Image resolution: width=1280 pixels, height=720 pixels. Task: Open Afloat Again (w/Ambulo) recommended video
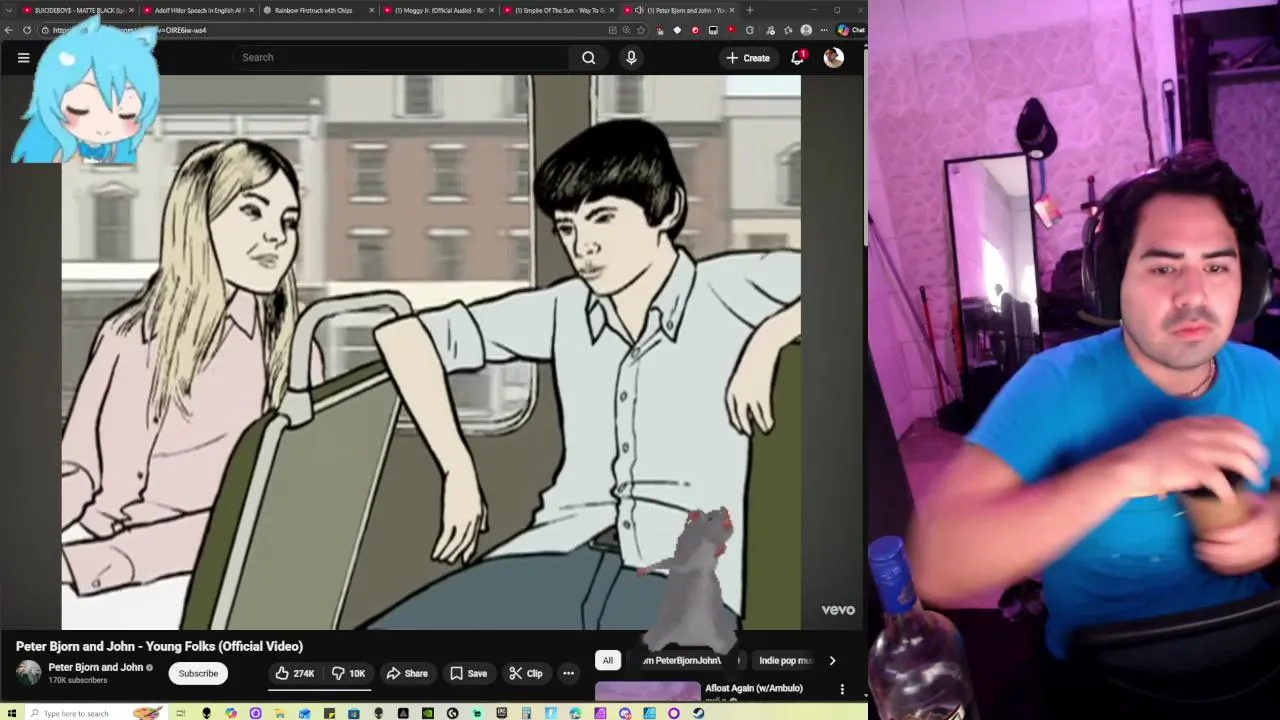(x=754, y=688)
